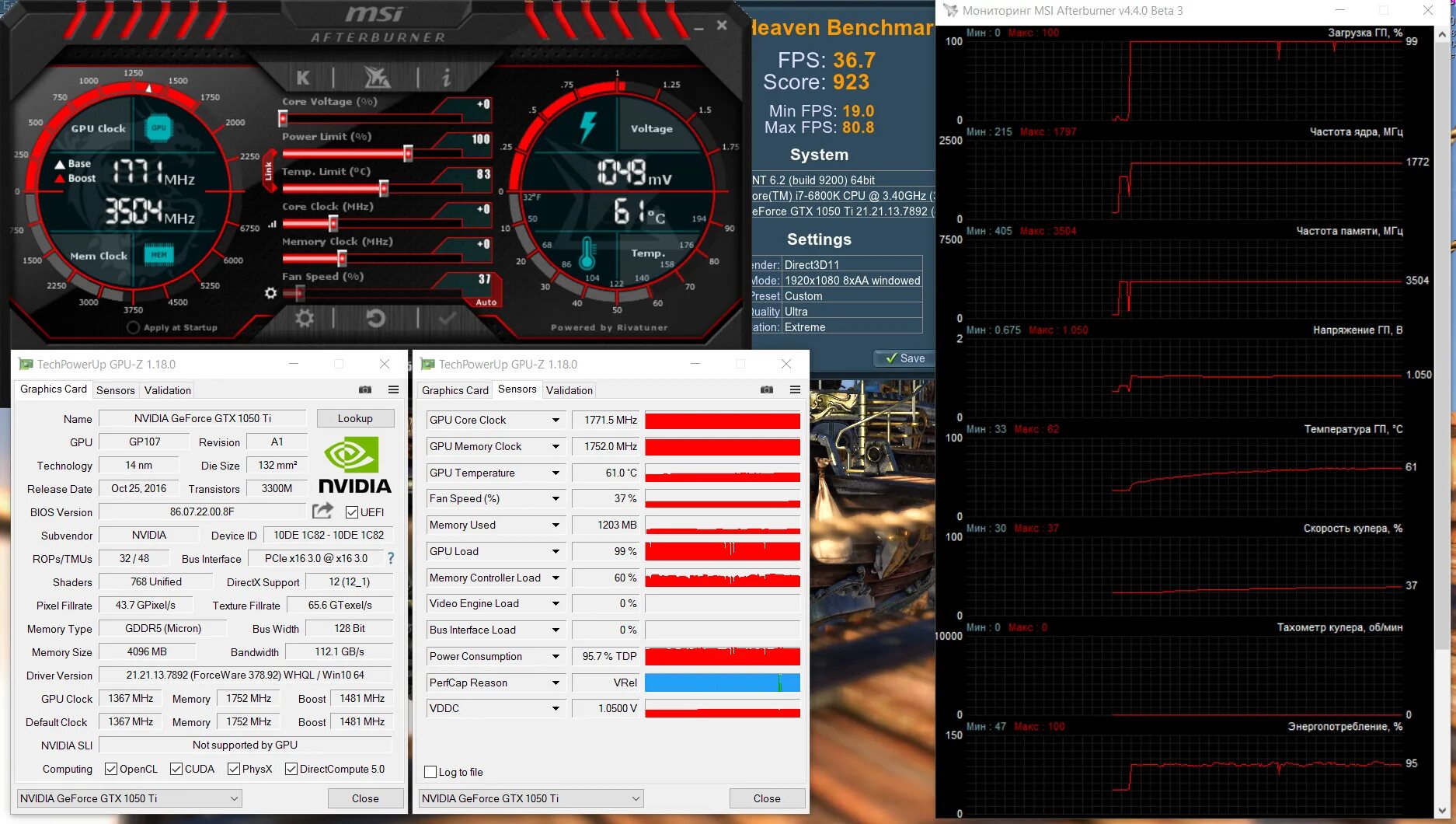Toggle the UEFI checkbox in GPU-Z

pos(352,512)
